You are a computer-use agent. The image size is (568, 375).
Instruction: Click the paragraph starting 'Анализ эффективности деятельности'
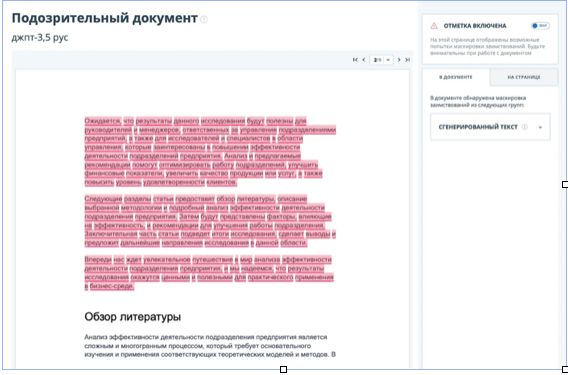[210, 346]
